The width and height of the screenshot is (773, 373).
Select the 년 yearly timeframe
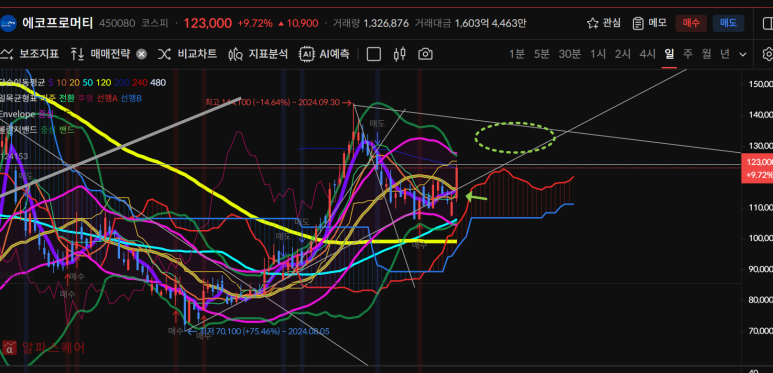tap(725, 54)
